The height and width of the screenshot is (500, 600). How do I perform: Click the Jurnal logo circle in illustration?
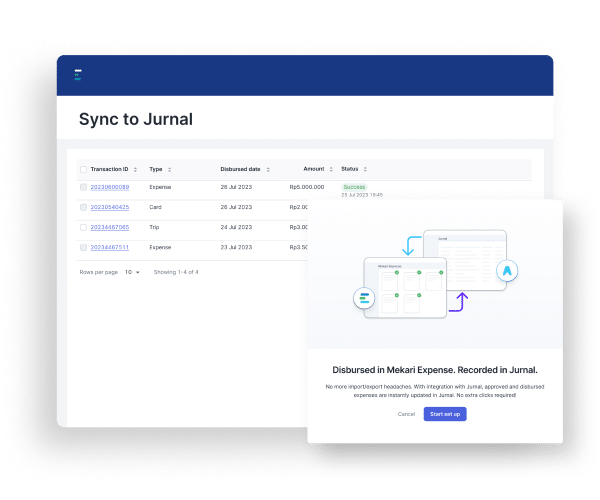[x=507, y=270]
